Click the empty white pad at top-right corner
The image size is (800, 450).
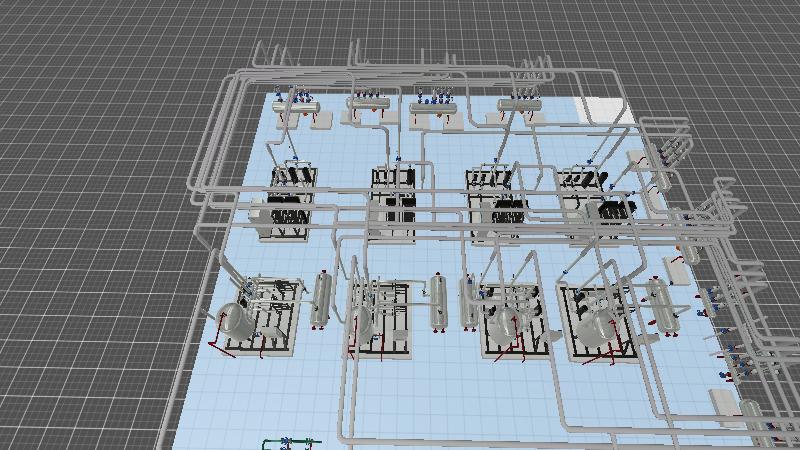point(602,109)
